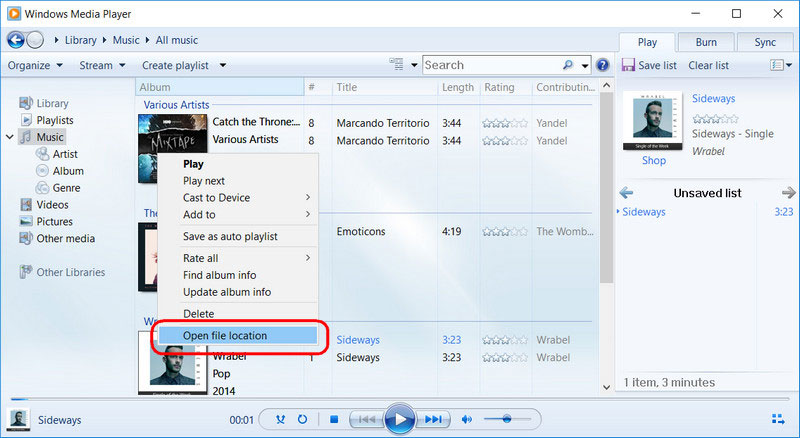Skip to the next track
The image size is (800, 438).
point(434,420)
